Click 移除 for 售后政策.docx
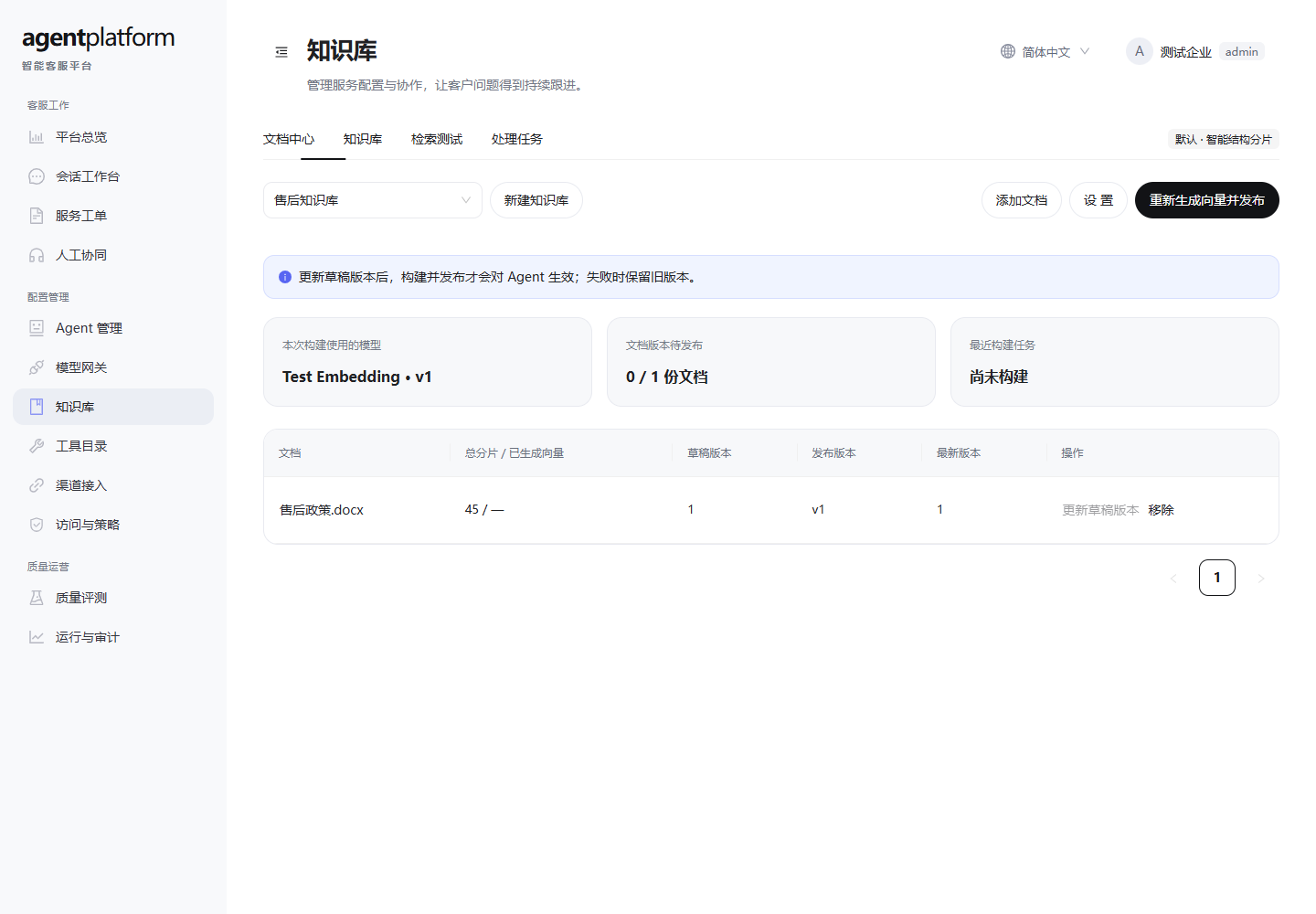Image resolution: width=1316 pixels, height=914 pixels. point(1162,510)
